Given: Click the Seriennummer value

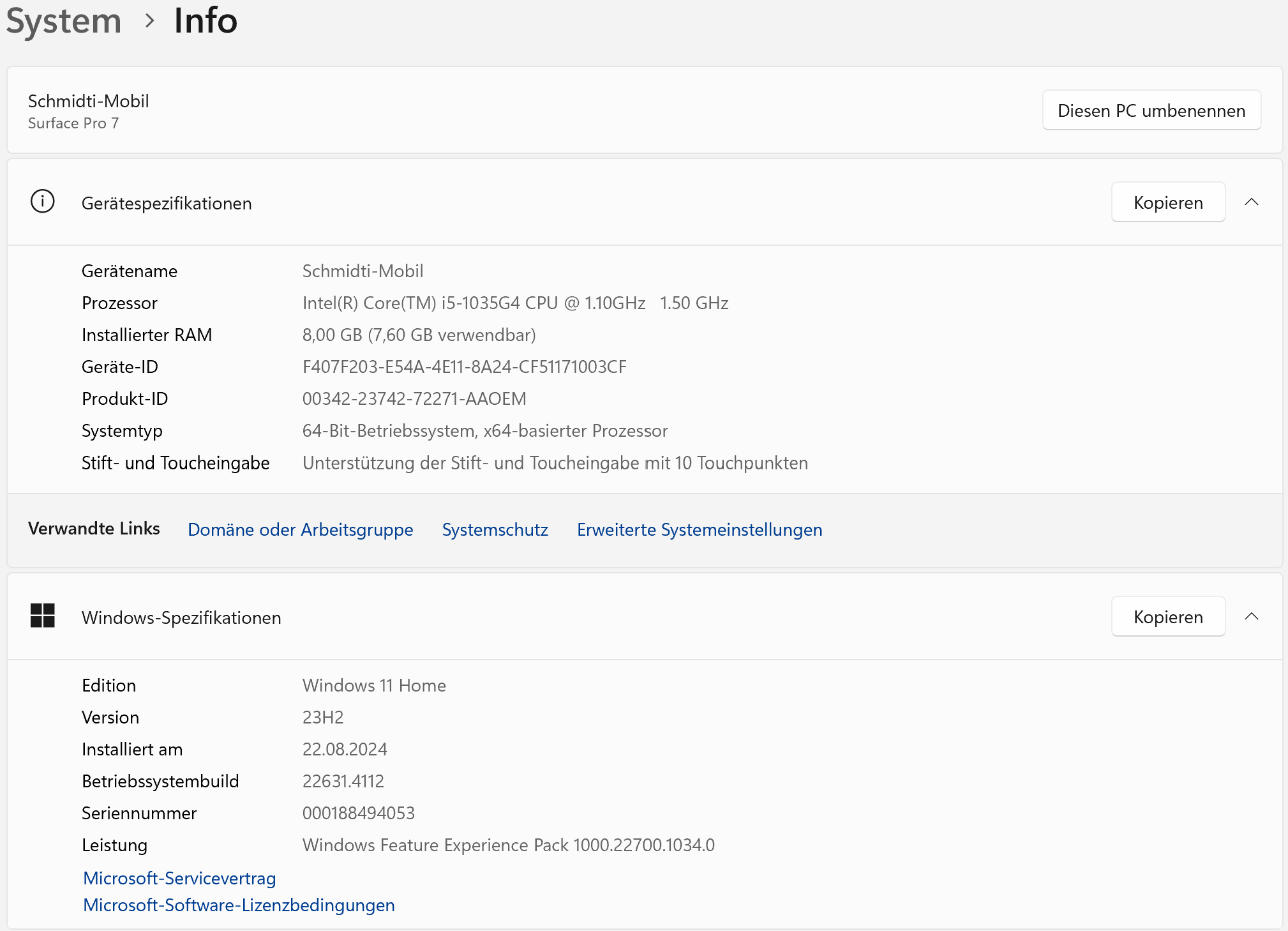Looking at the screenshot, I should click(x=358, y=813).
